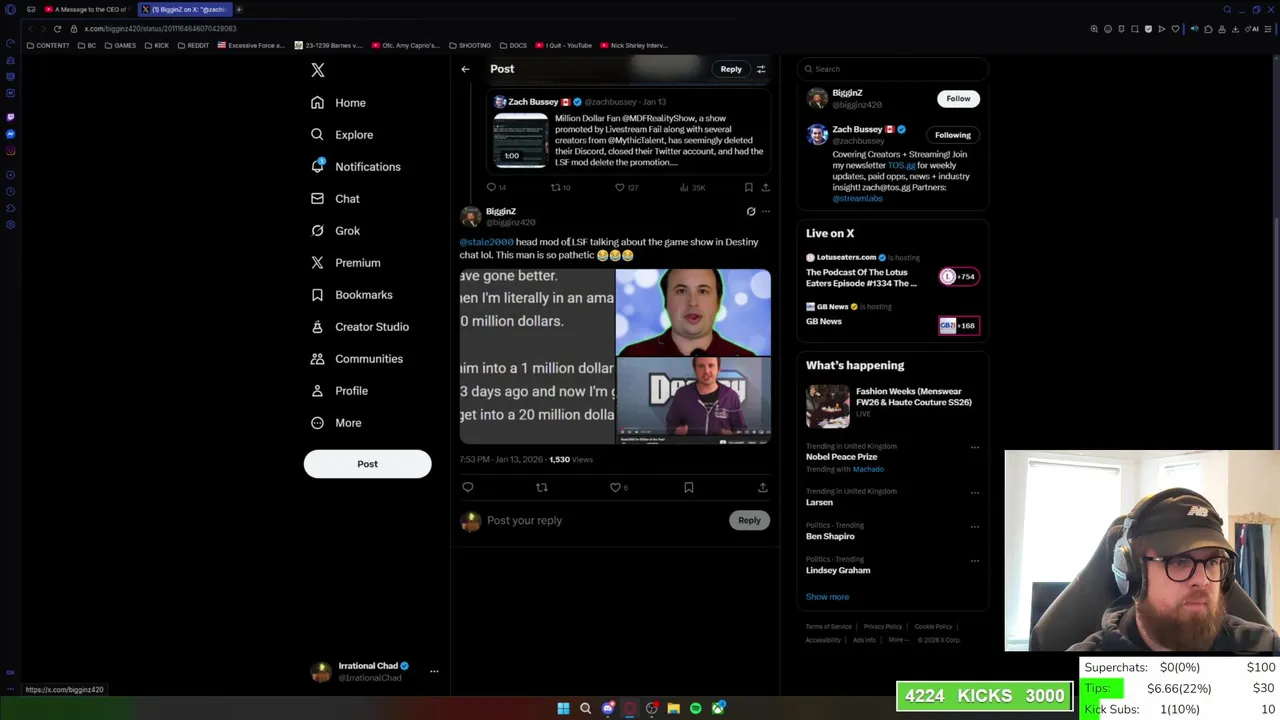
Task: Open Chat in the sidebar
Action: (x=335, y=199)
